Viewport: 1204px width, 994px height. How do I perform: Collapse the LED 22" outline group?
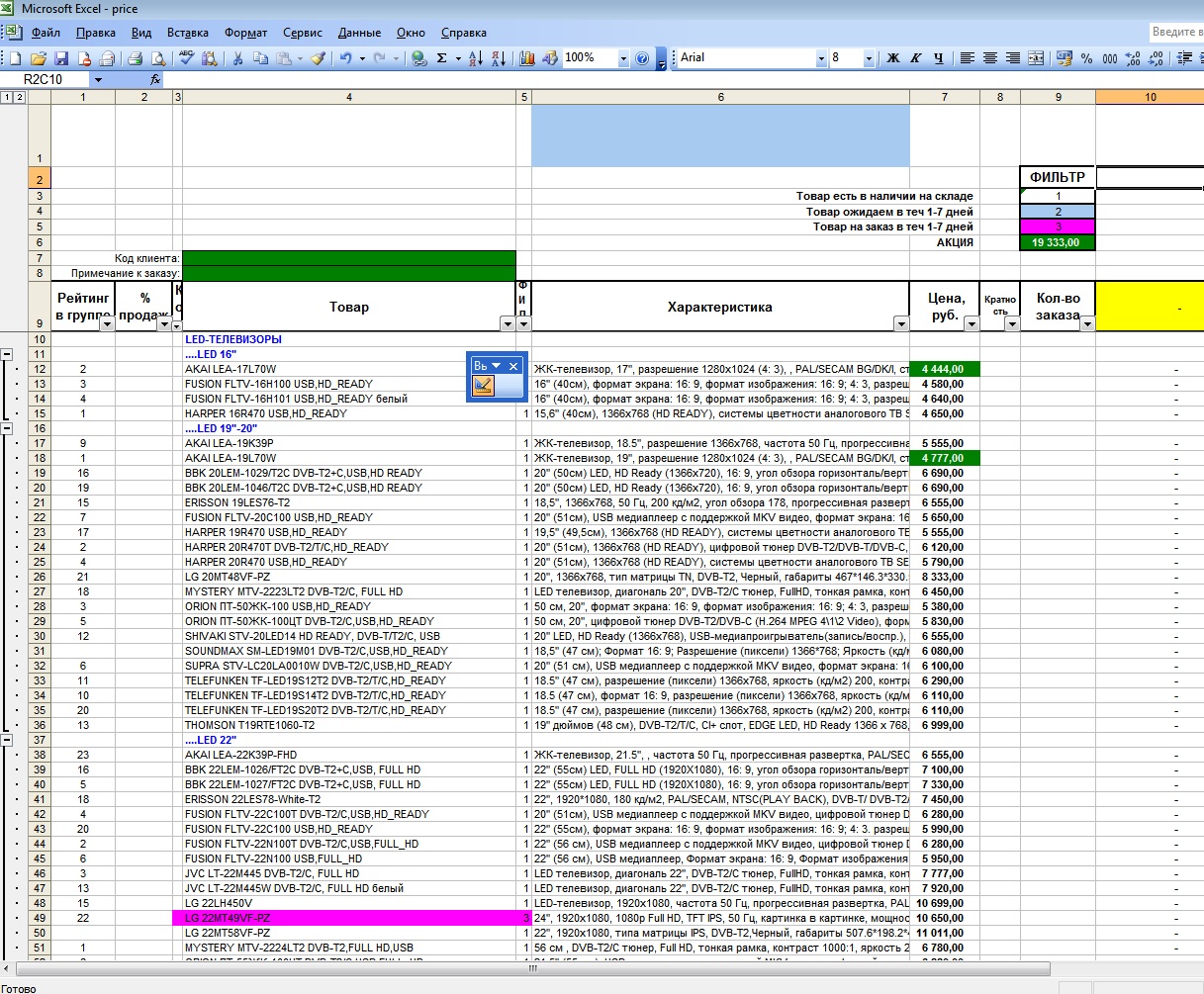pos(8,740)
